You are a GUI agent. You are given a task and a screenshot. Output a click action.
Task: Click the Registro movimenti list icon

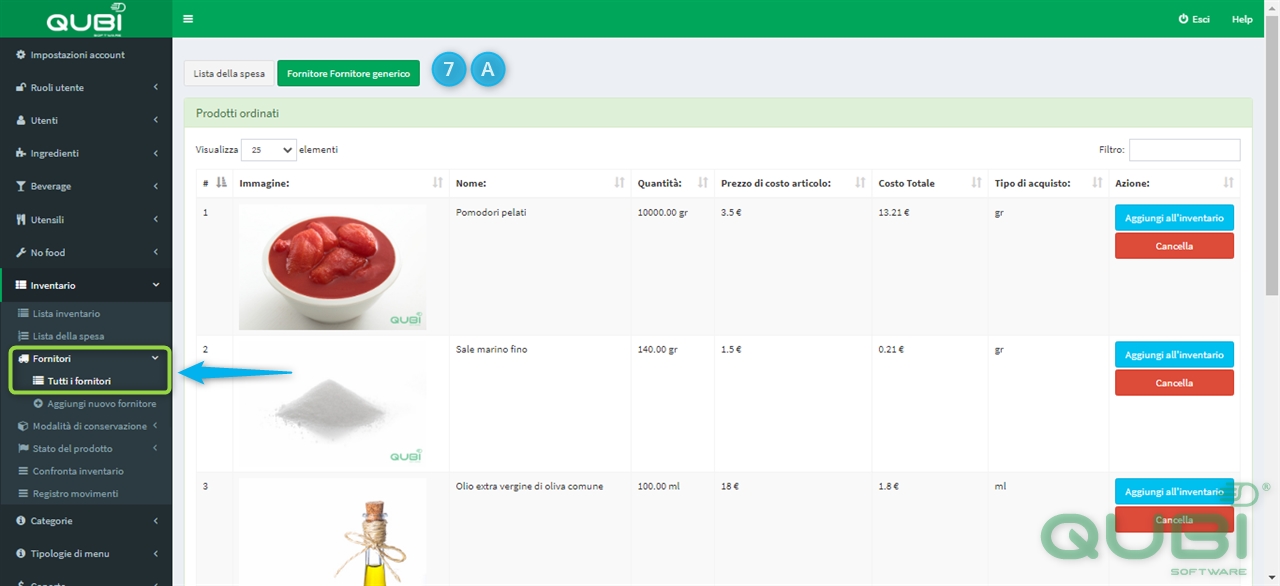pos(23,494)
